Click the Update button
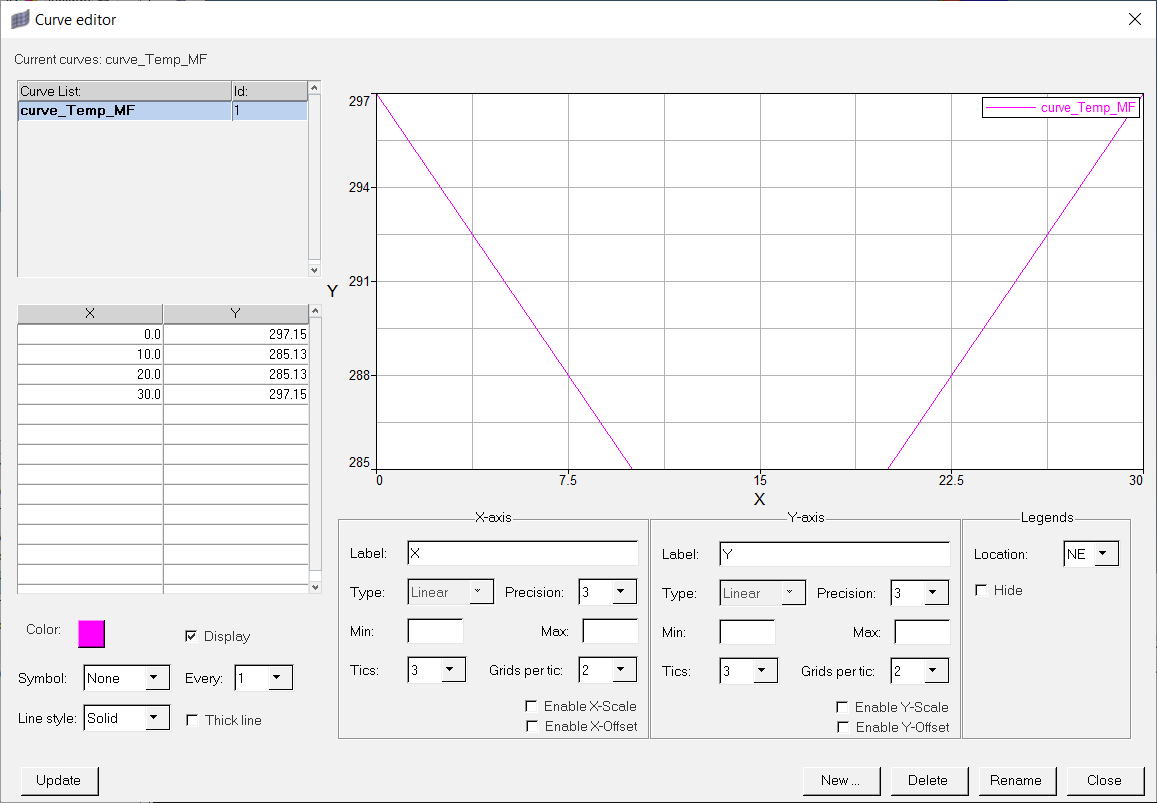Image resolution: width=1157 pixels, height=803 pixels. tap(59, 780)
